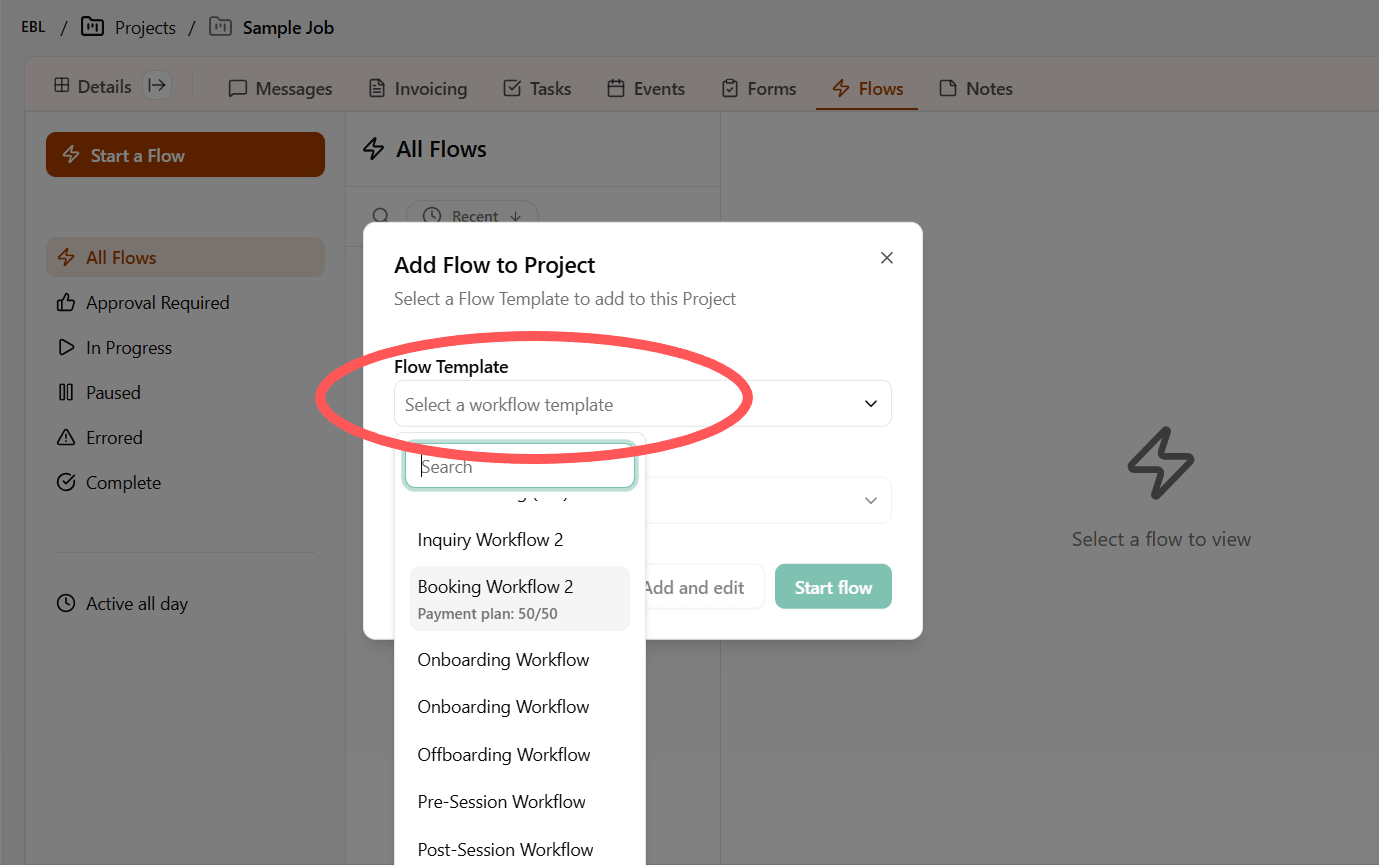Click the pause icon beside Paused
This screenshot has height=865, width=1379.
pyautogui.click(x=66, y=392)
